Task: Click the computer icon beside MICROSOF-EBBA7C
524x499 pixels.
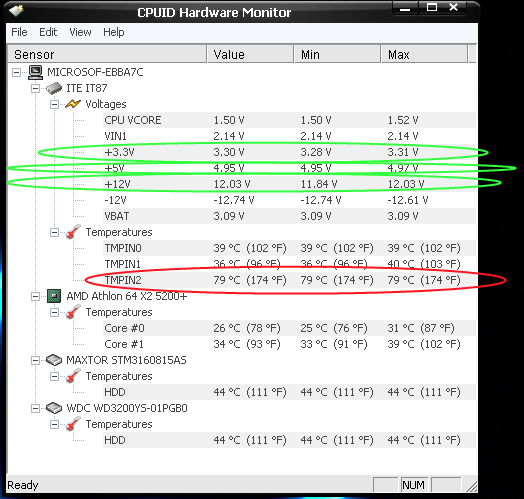Action: click(35, 72)
